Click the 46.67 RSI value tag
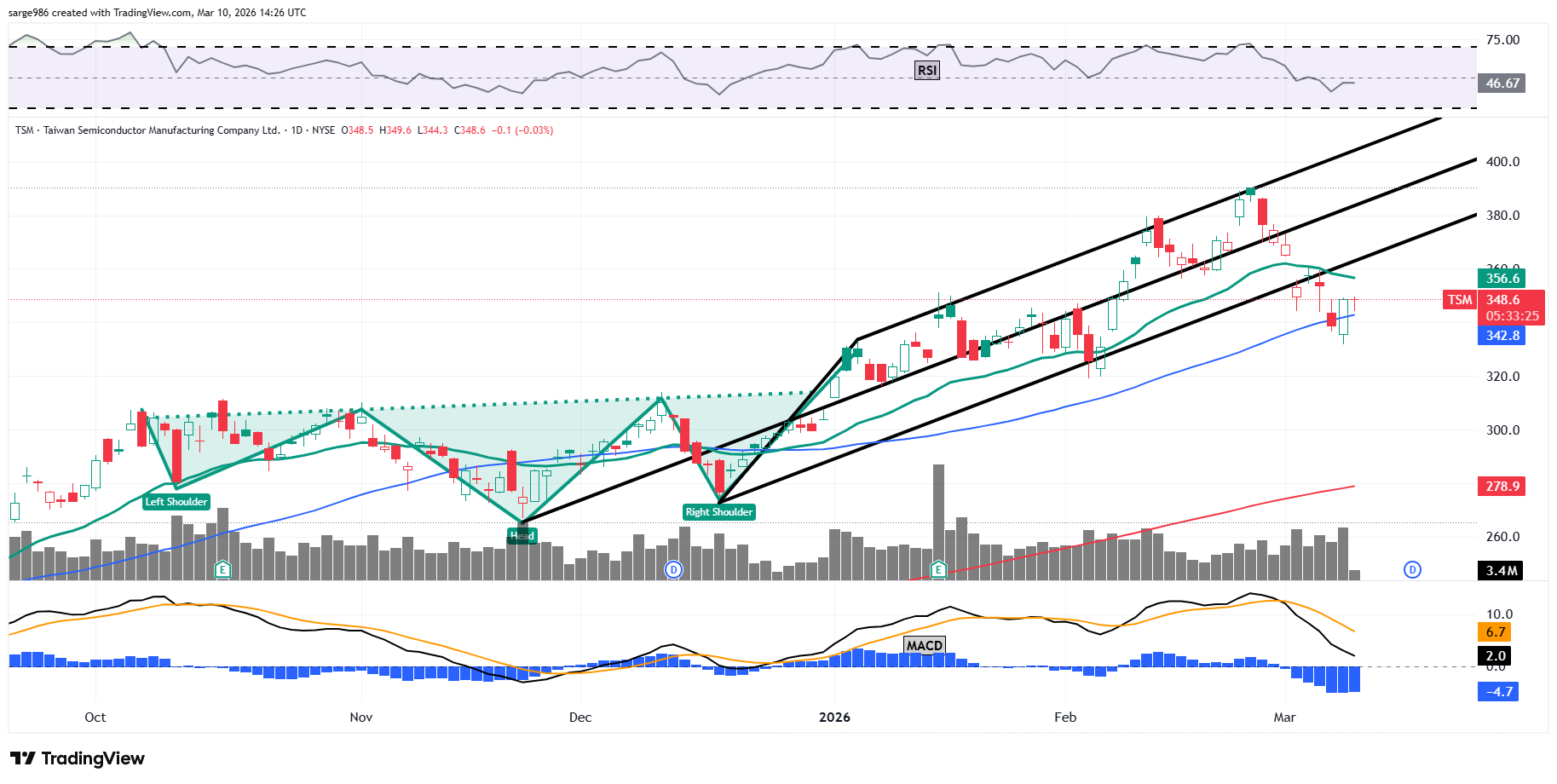 1502,84
